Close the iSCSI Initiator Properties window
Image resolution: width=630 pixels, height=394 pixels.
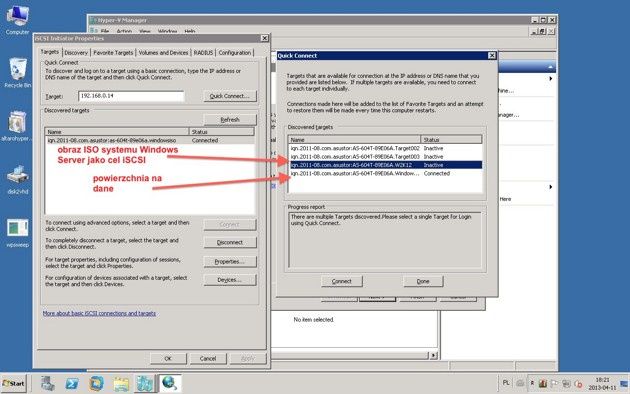click(x=264, y=38)
